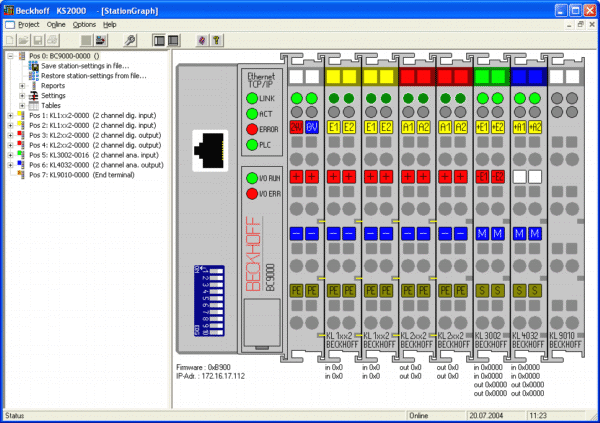The height and width of the screenshot is (423, 600).
Task: Expand Pos 5 KL3002 node
Action: click(10, 155)
